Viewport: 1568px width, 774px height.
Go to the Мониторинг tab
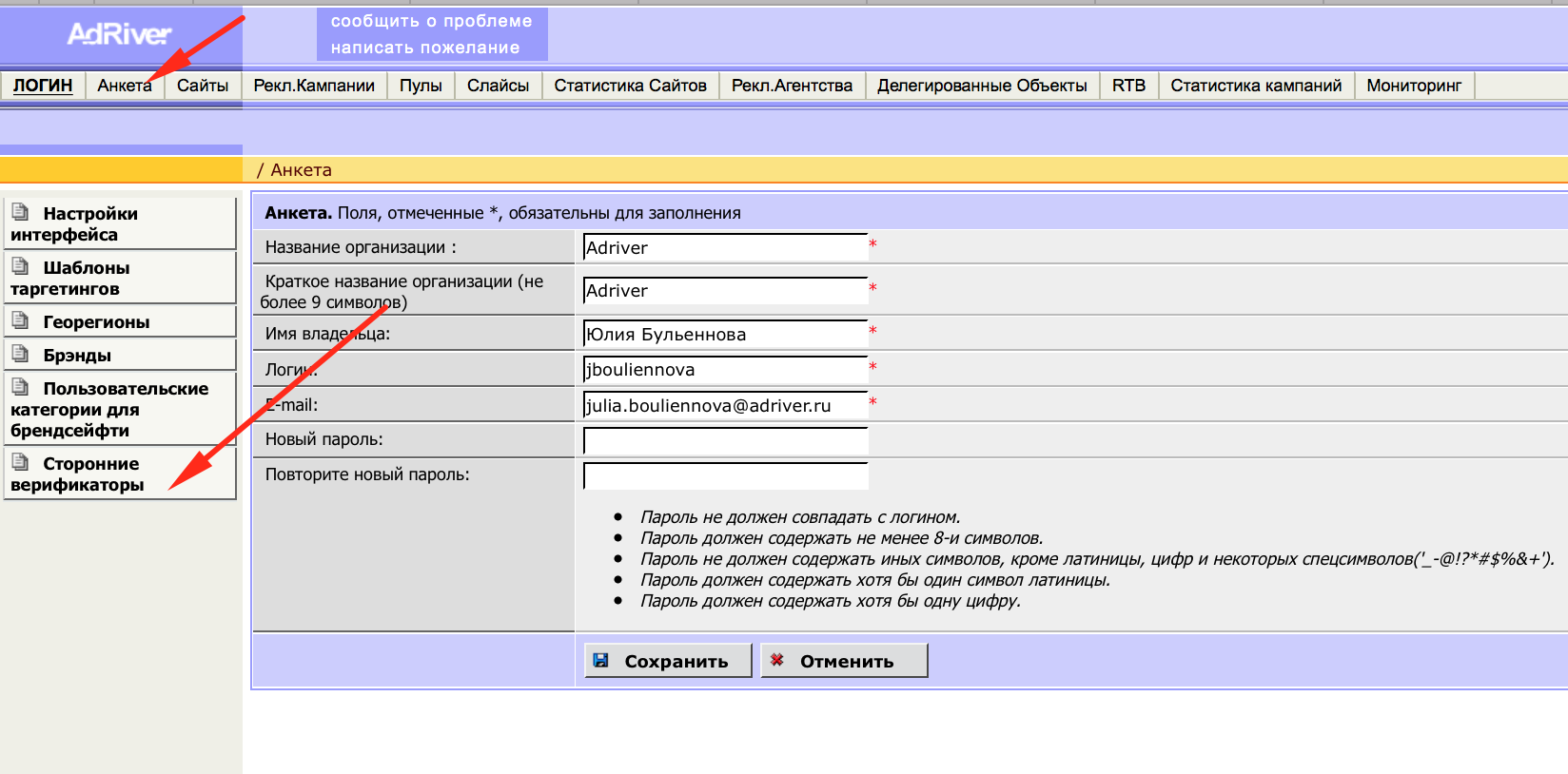tap(1414, 86)
